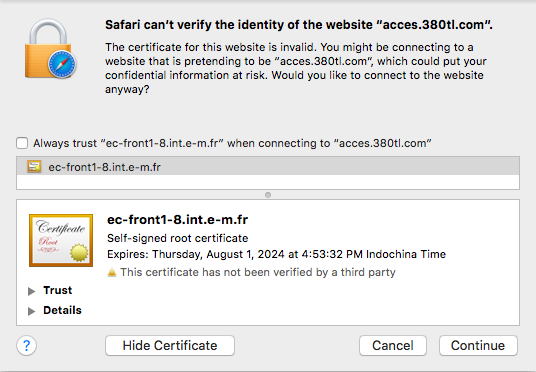
Task: Click the yellow warning triangle icon
Action: [x=112, y=273]
